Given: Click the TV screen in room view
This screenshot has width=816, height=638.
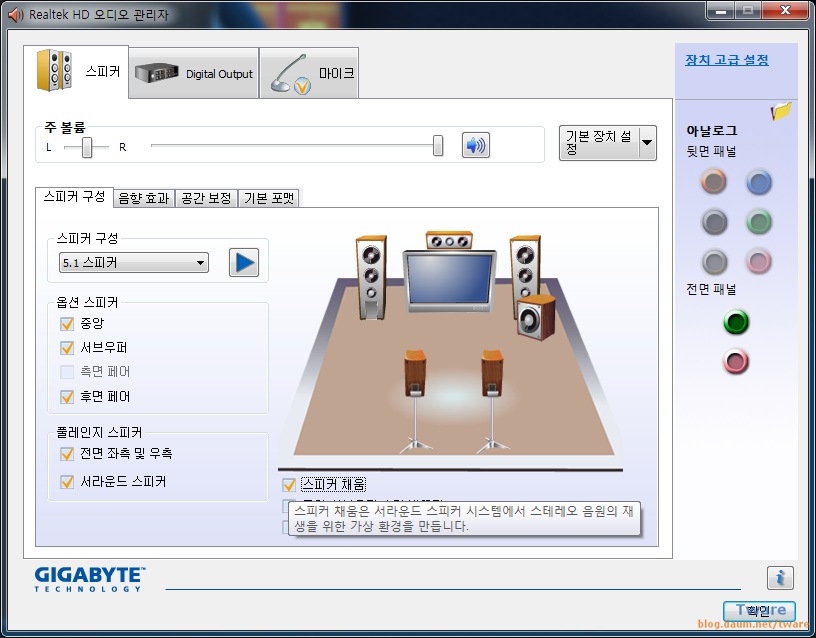Looking at the screenshot, I should 450,280.
